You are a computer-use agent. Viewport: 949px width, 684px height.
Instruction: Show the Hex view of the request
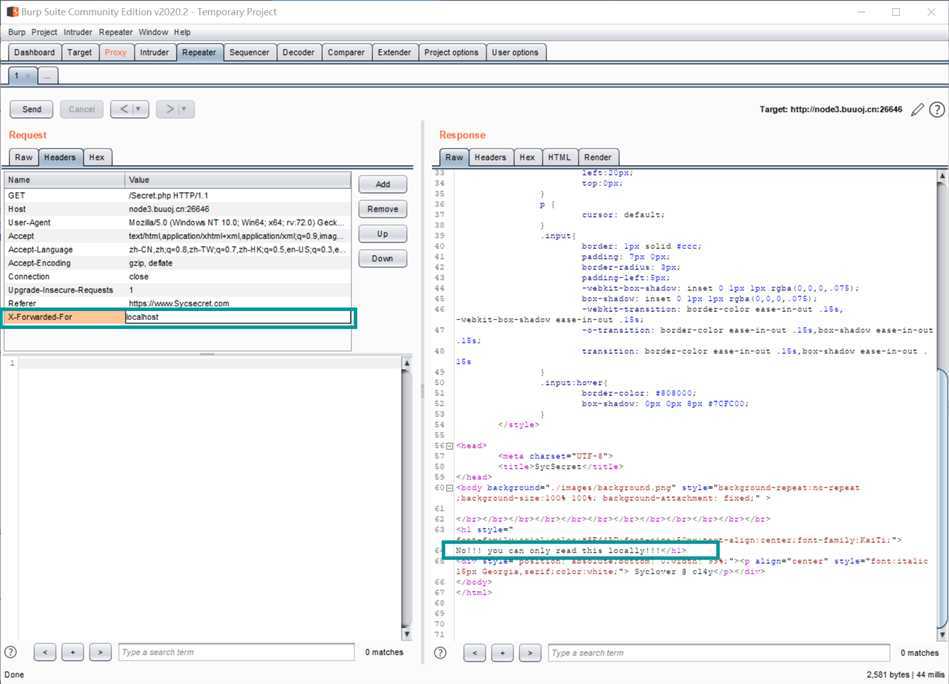[x=97, y=157]
